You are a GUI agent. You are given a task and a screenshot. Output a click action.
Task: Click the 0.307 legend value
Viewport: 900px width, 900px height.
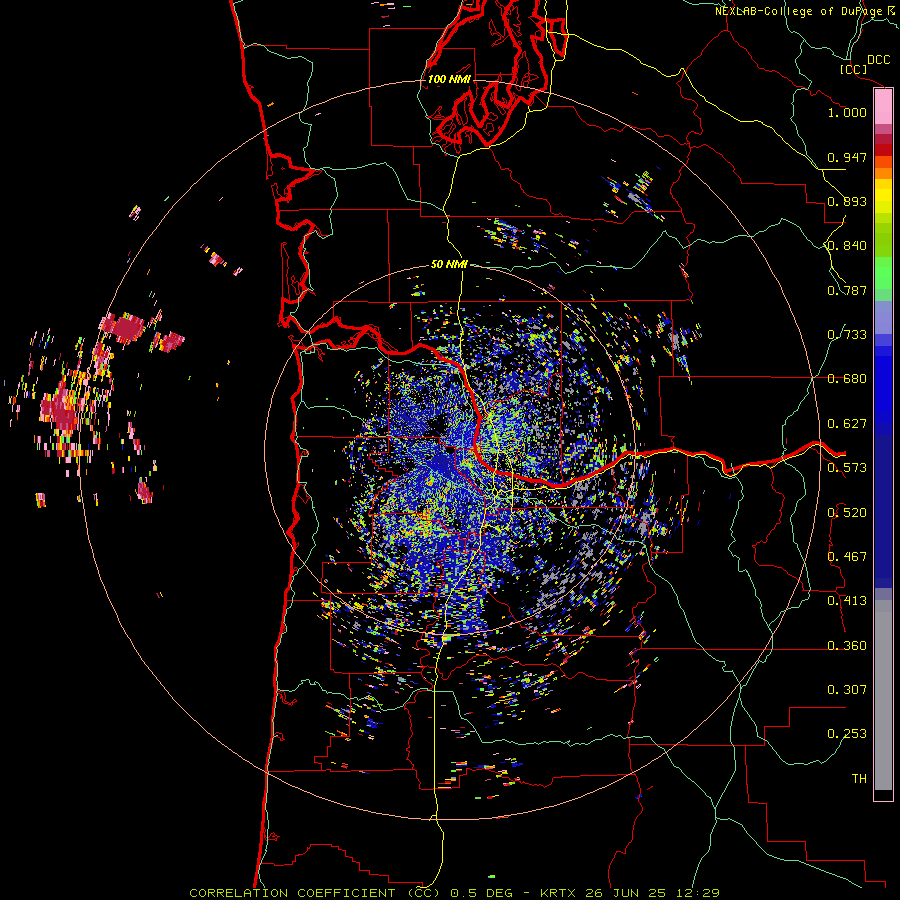(x=847, y=690)
